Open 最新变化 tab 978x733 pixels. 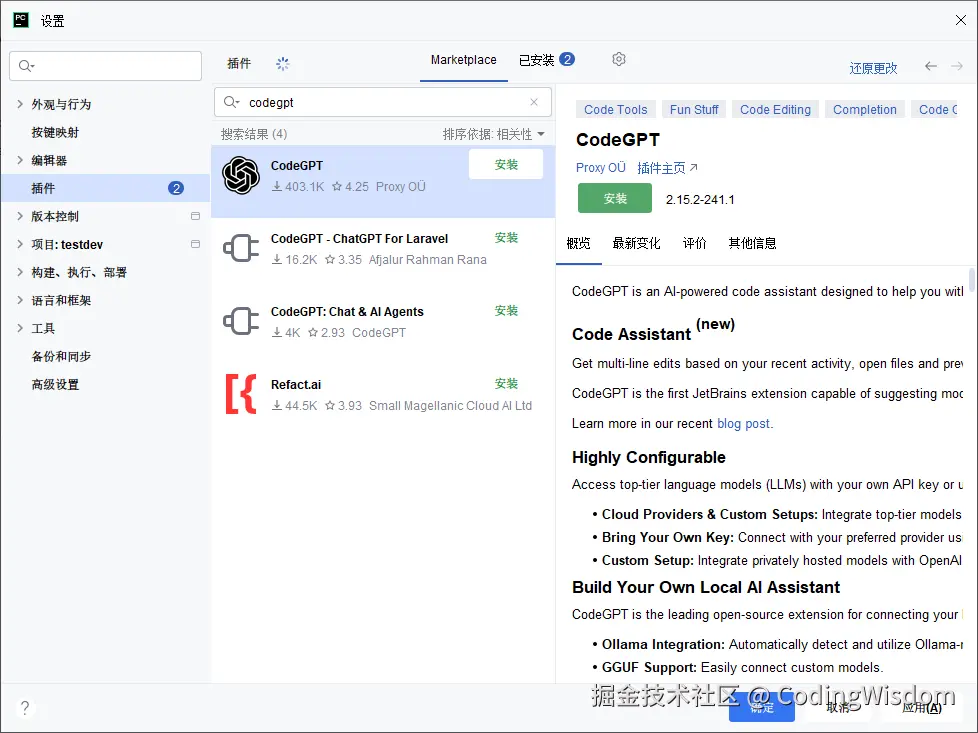coord(636,243)
